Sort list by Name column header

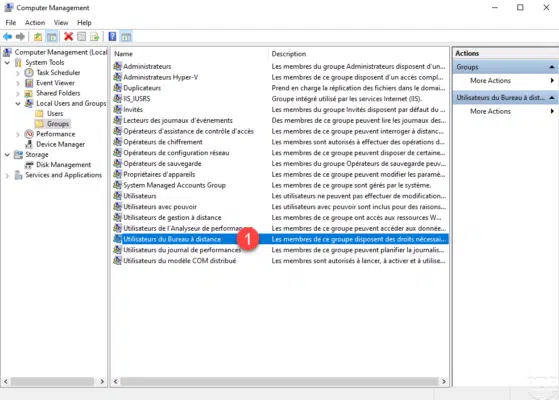123,54
